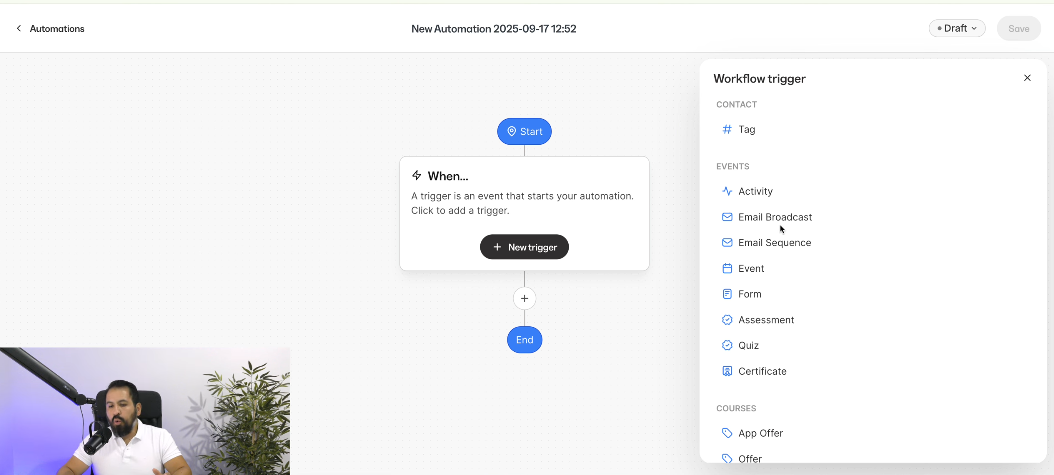Add a step with the plus button
Screen dimensions: 1054x475
click(524, 298)
